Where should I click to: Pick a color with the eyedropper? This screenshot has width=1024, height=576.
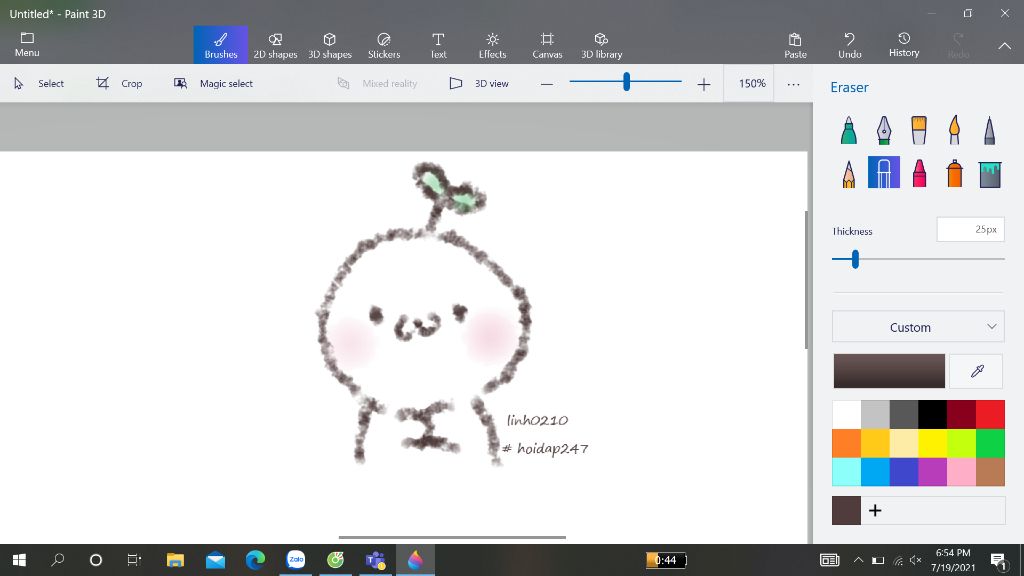(976, 371)
